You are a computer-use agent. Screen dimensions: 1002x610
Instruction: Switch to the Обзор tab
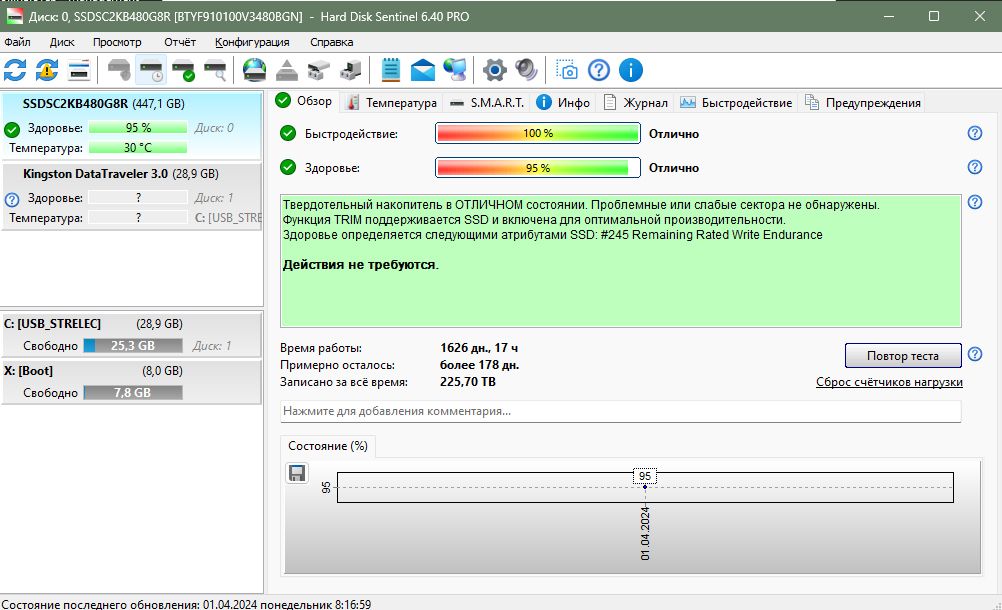click(x=304, y=101)
